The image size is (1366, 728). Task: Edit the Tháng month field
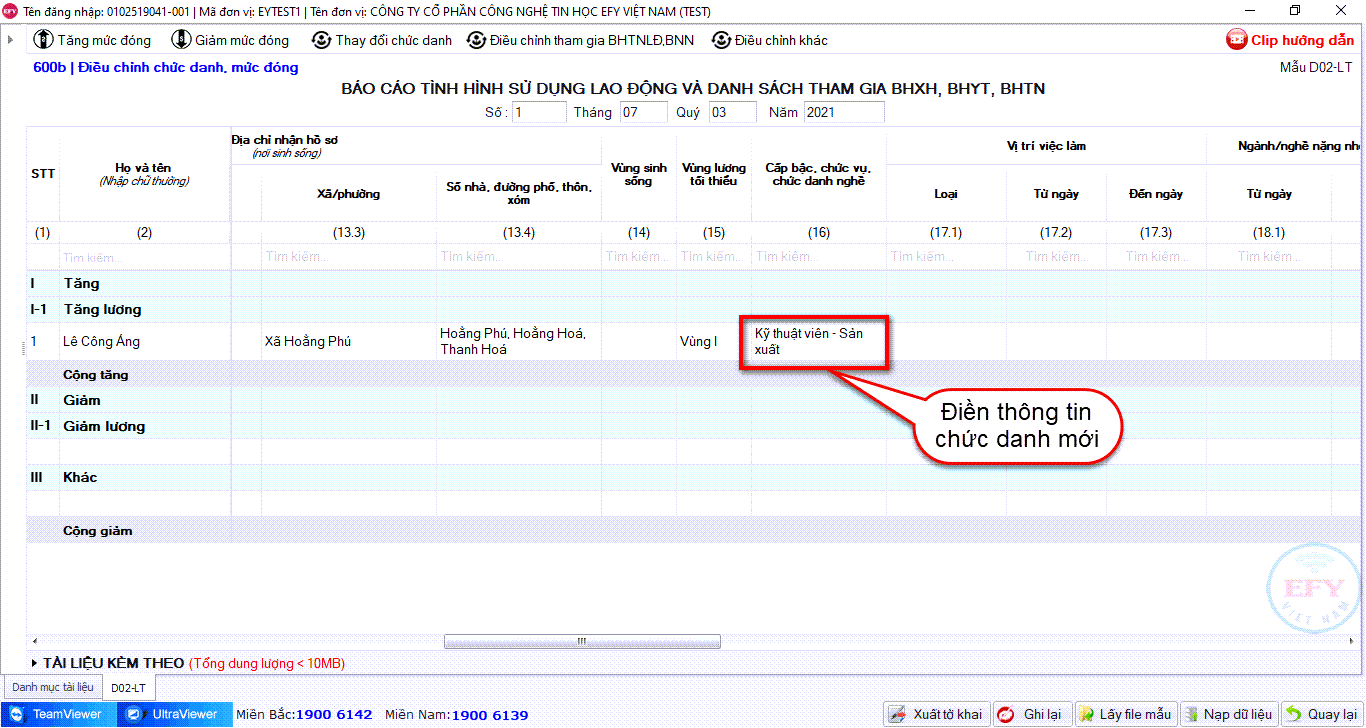pos(643,112)
